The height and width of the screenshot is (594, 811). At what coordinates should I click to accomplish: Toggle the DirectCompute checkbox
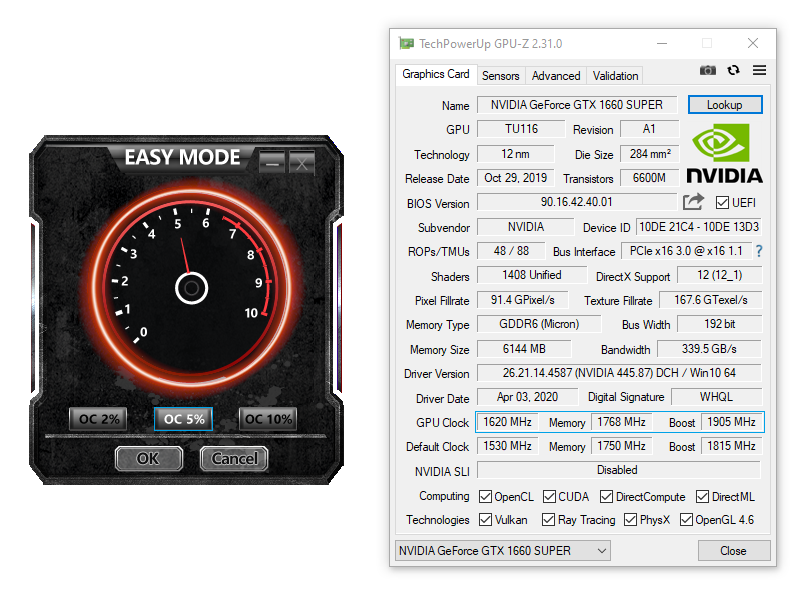(x=606, y=497)
